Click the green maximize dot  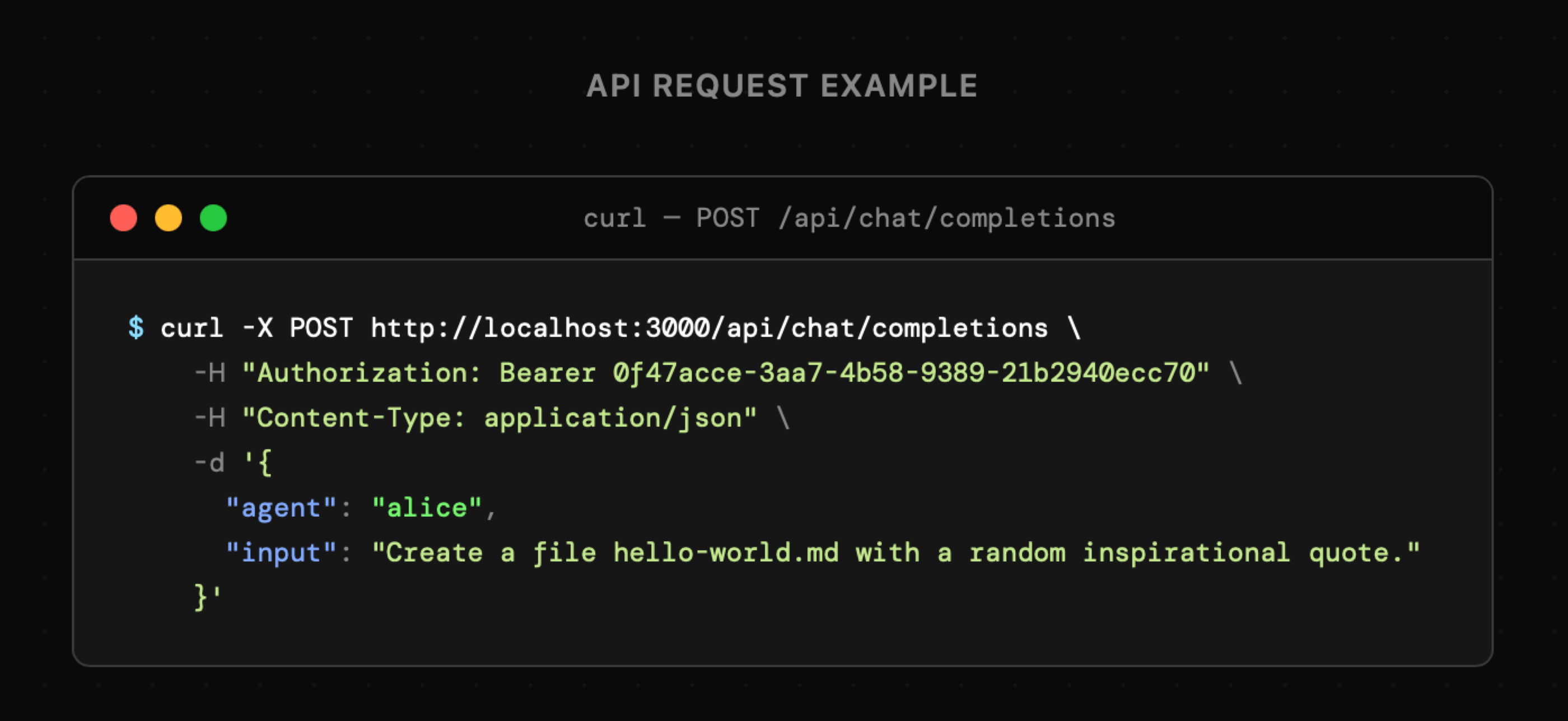click(x=214, y=218)
